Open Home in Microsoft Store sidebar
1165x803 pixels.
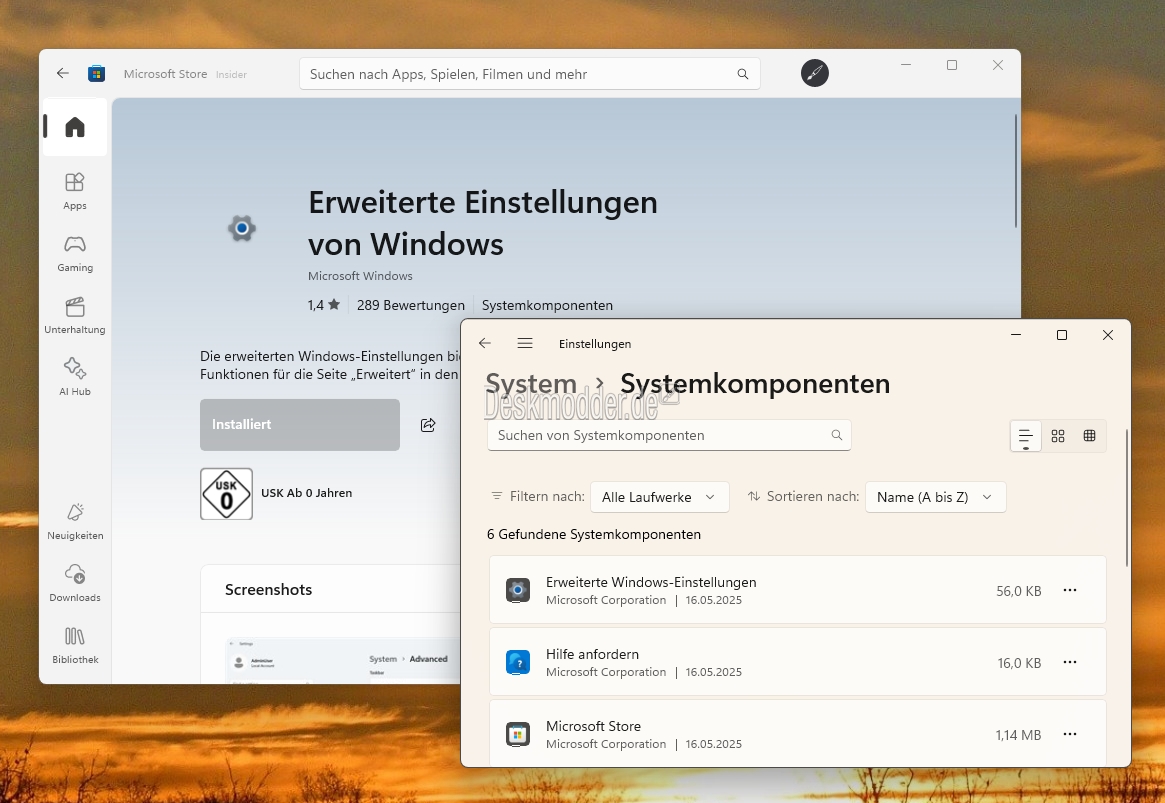[x=75, y=127]
